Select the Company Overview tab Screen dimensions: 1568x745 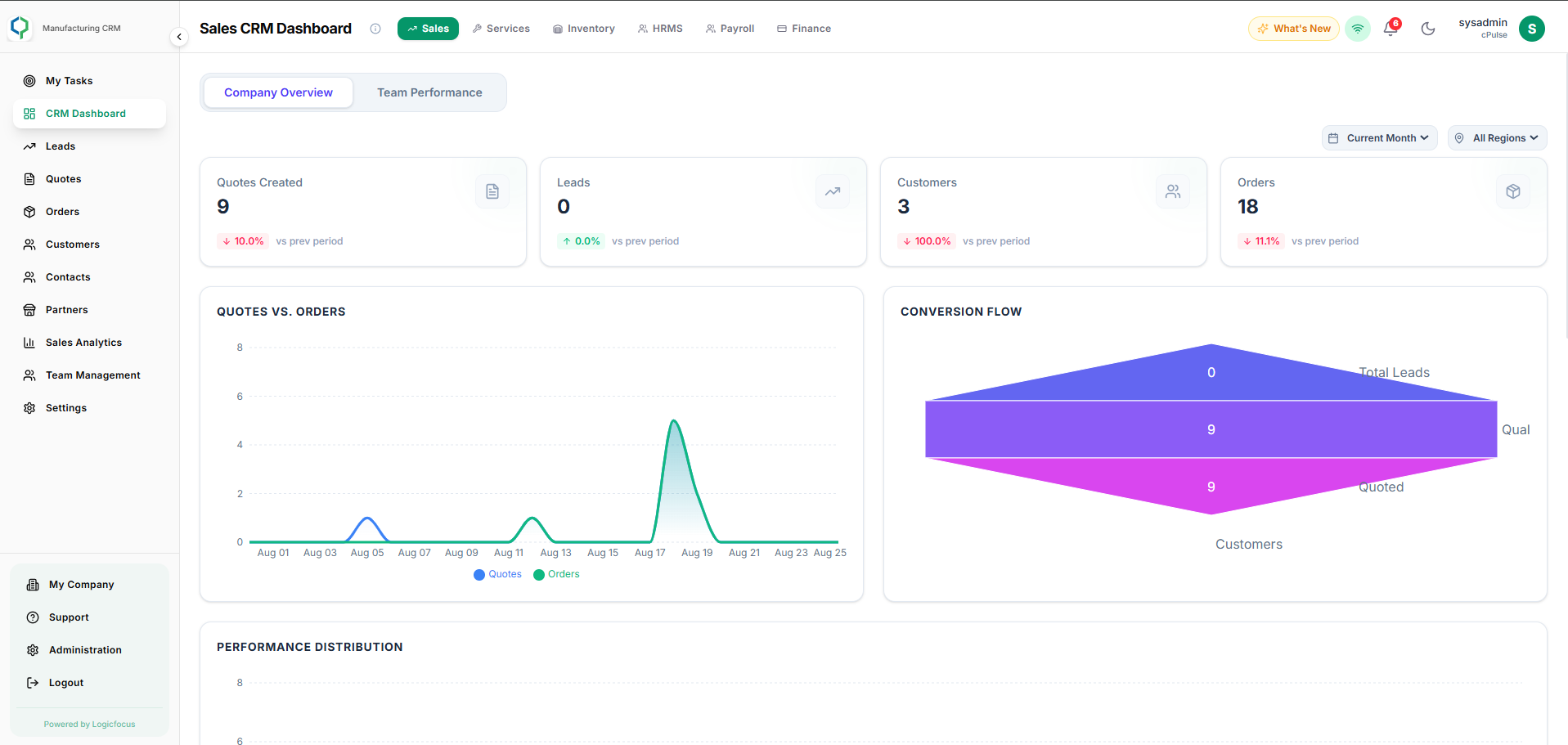click(x=278, y=92)
